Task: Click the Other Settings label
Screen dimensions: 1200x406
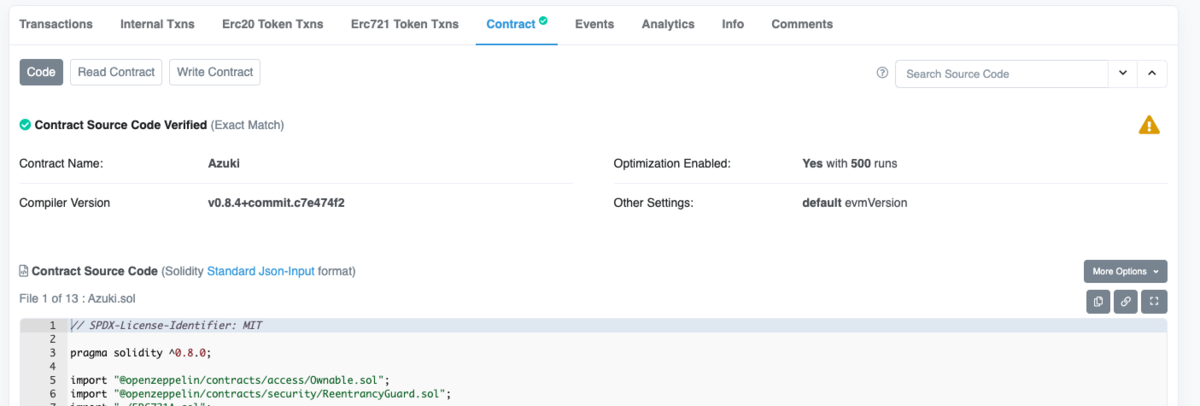Action: coord(653,203)
